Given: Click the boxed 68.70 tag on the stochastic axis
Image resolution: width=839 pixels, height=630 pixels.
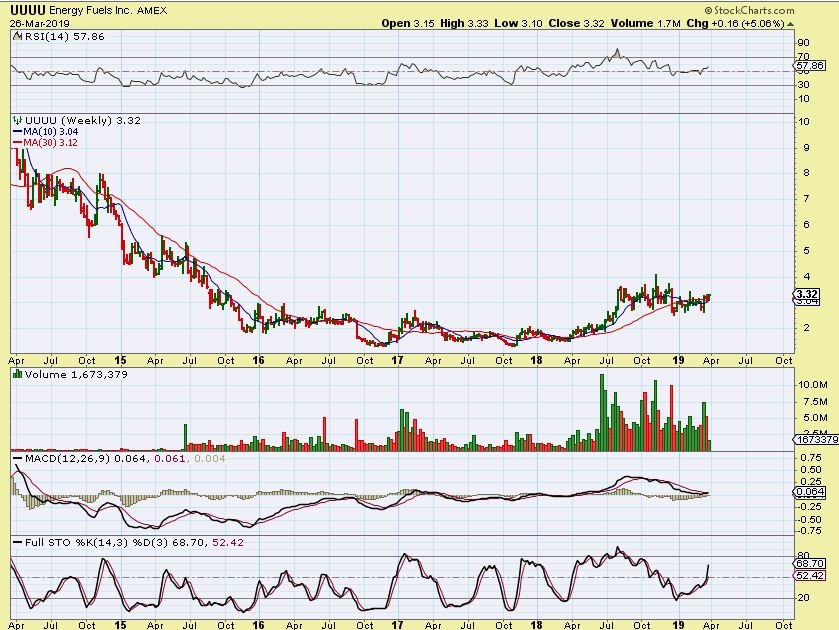Looking at the screenshot, I should [x=810, y=563].
